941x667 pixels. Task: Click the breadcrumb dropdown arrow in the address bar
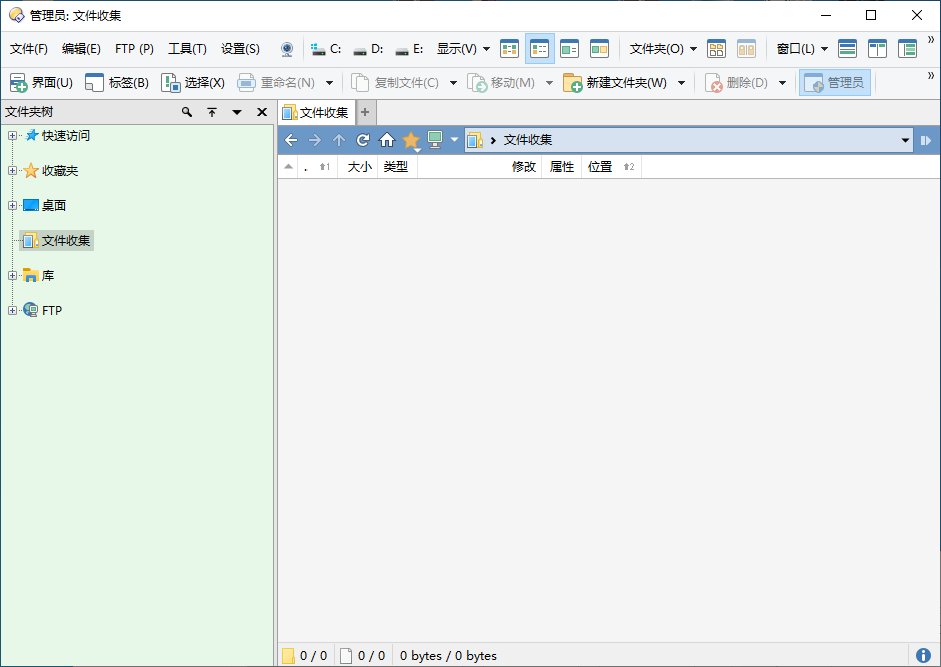[x=905, y=140]
